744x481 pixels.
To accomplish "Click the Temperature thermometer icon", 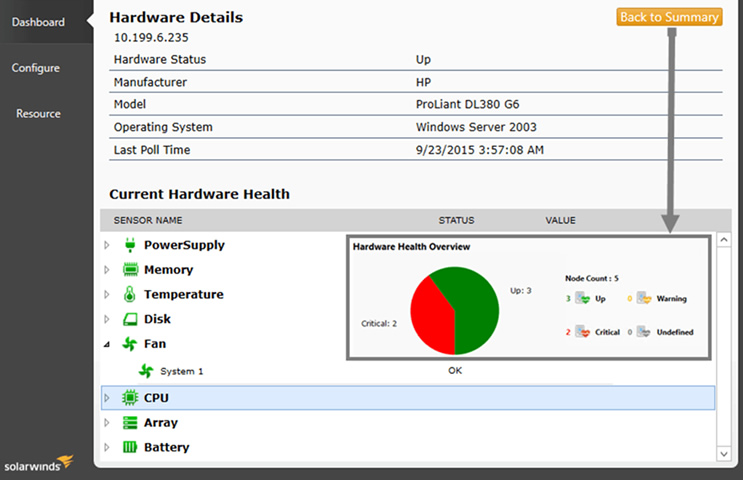I will [x=130, y=294].
